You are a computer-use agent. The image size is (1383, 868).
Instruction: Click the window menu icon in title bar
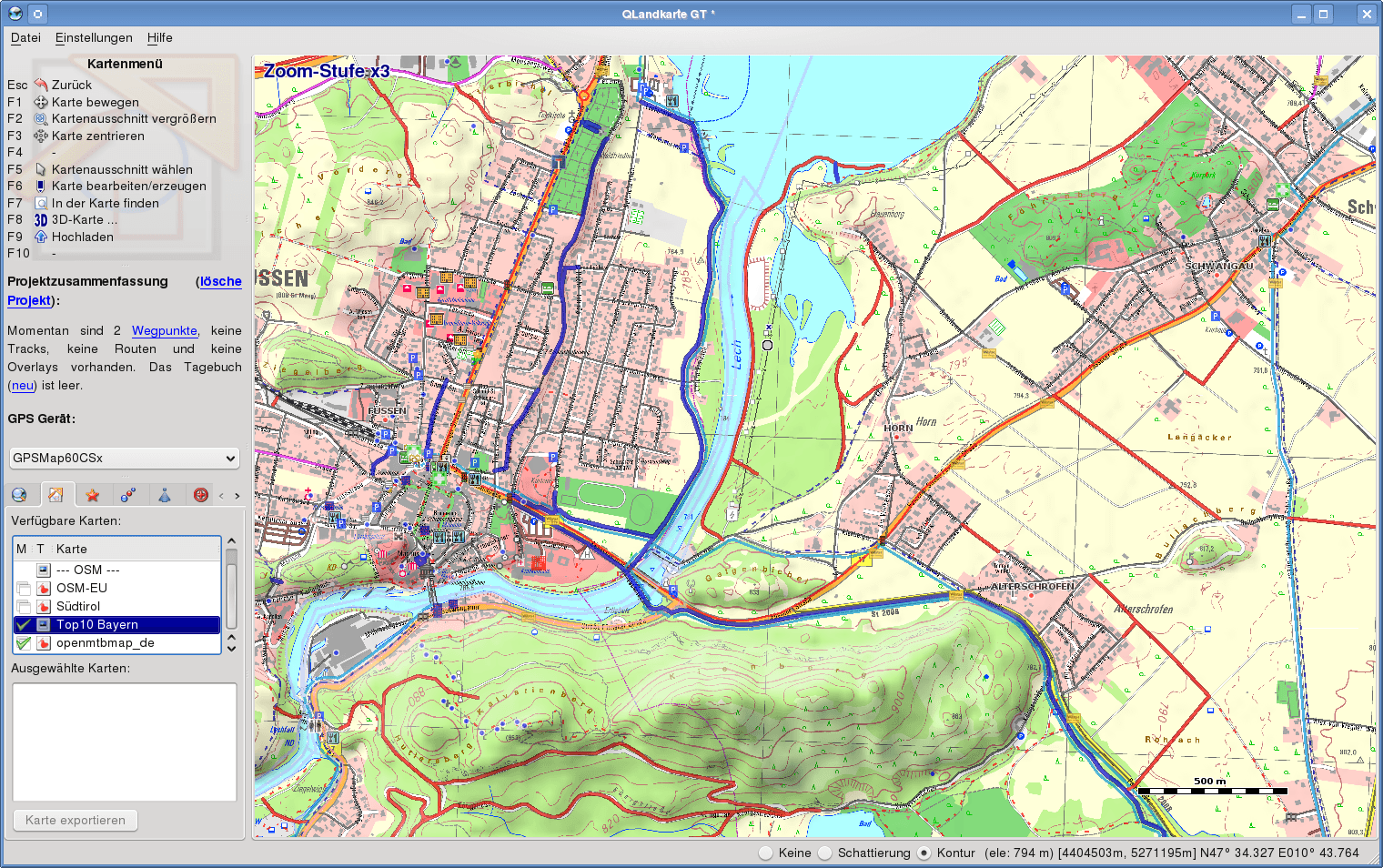(x=15, y=14)
